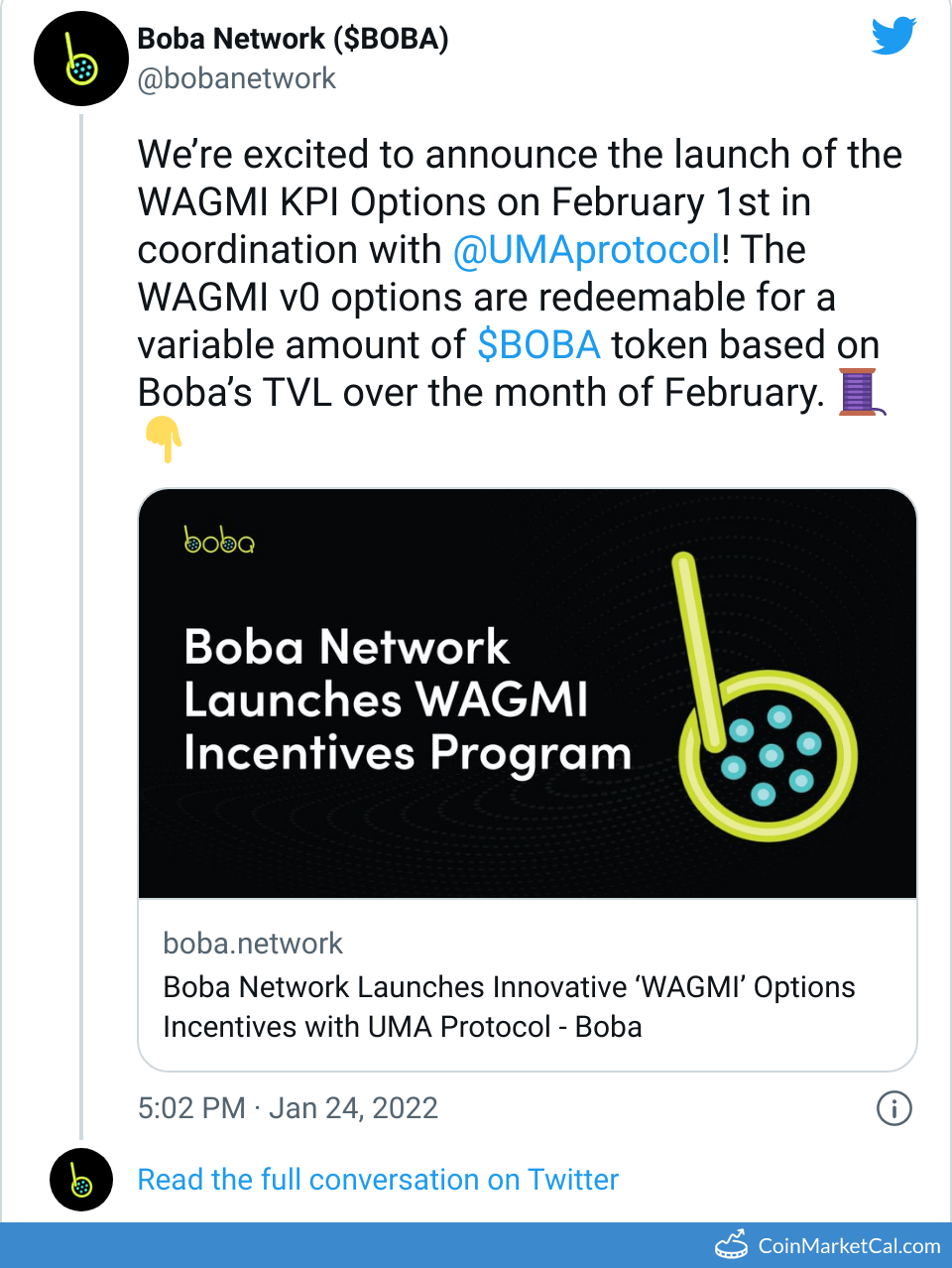
Task: Open the @UMAprotocol mention
Action: coord(586,249)
